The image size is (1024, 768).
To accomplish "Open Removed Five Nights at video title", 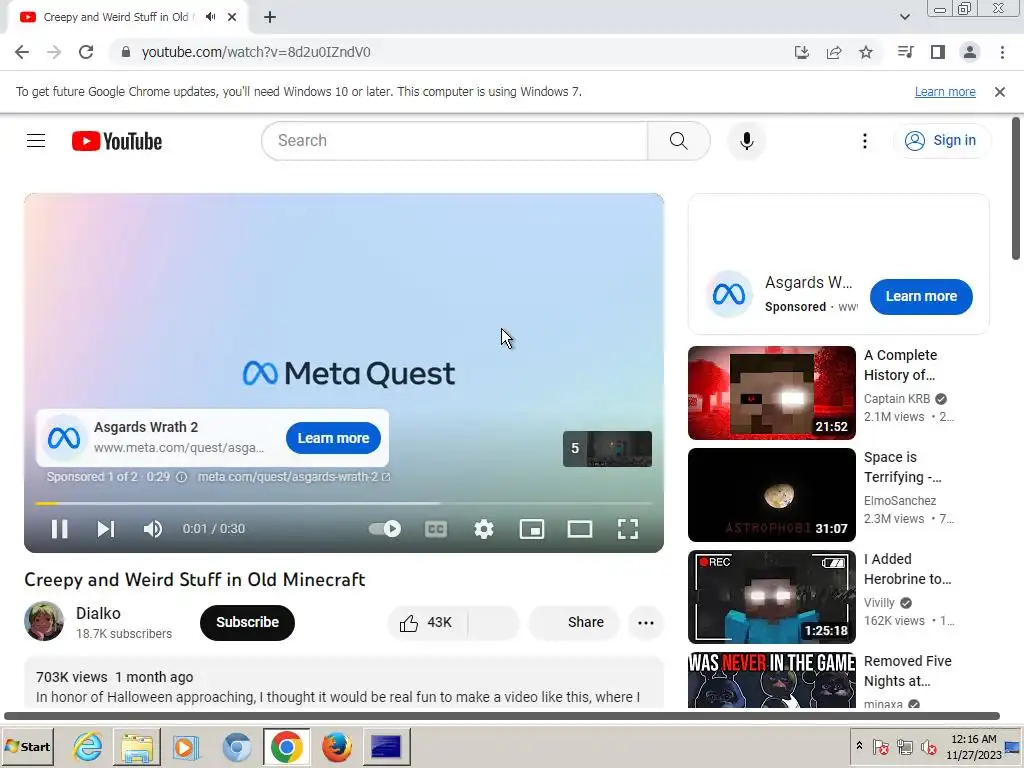I will [907, 671].
